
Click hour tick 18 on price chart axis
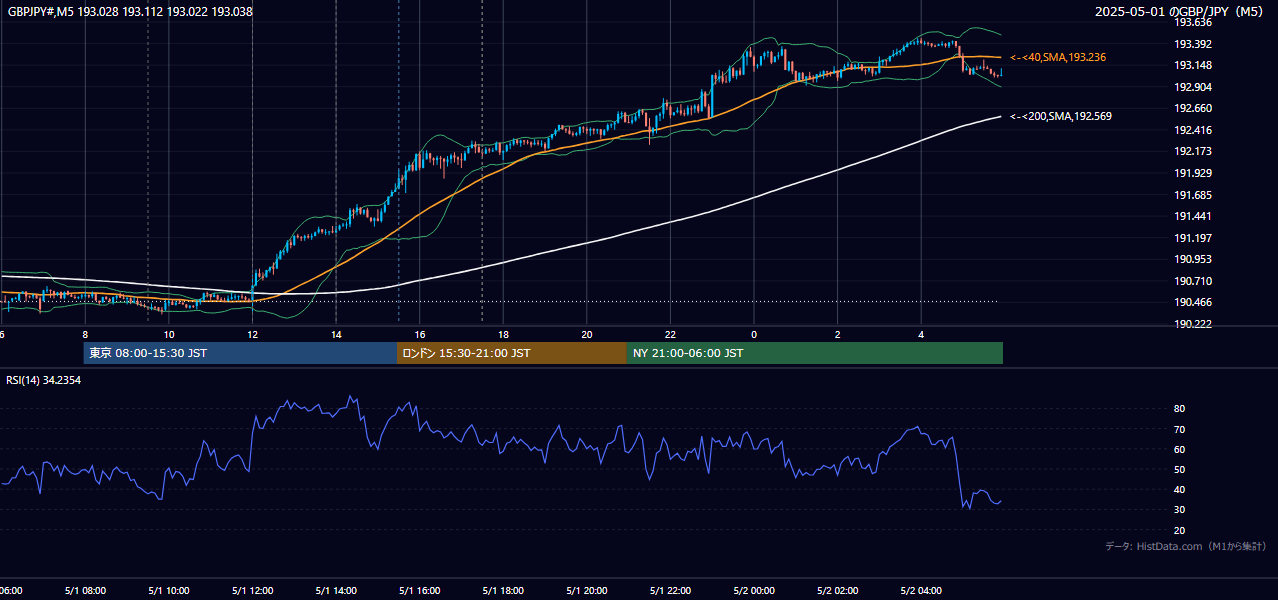click(503, 335)
